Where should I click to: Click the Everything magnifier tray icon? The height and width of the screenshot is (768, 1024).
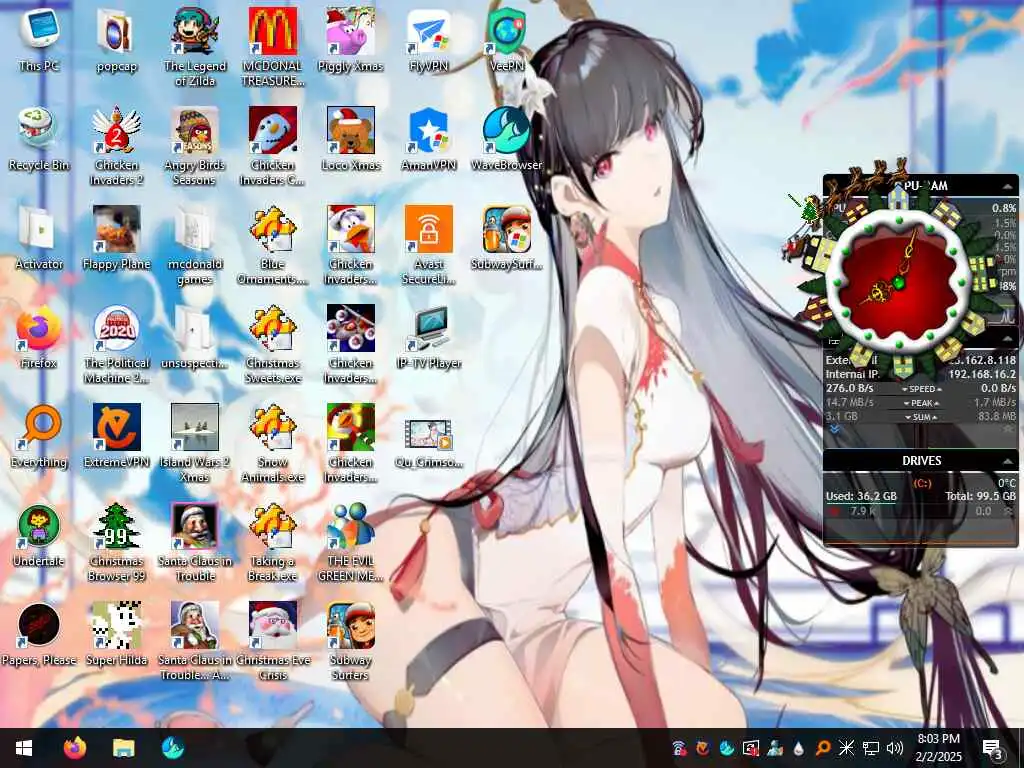coord(823,748)
